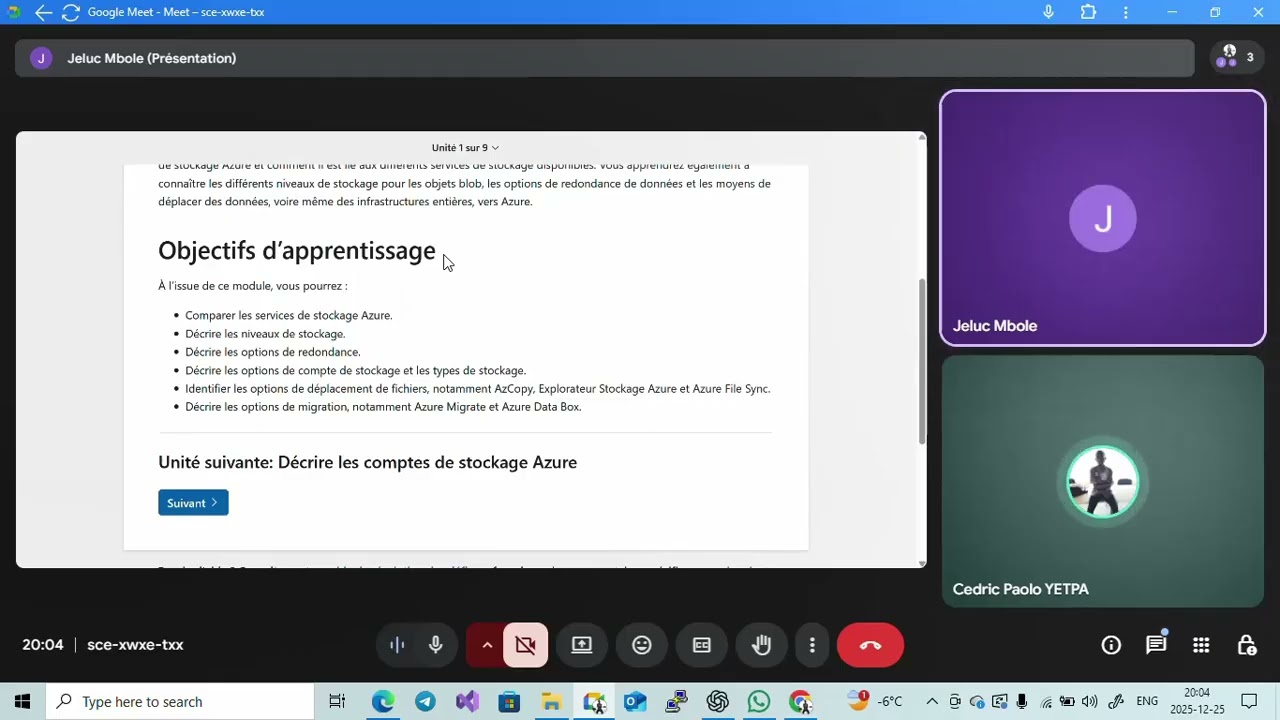The image size is (1280, 720).
Task: Click the presentation page scrollbar thumb
Action: pyautogui.click(x=922, y=362)
